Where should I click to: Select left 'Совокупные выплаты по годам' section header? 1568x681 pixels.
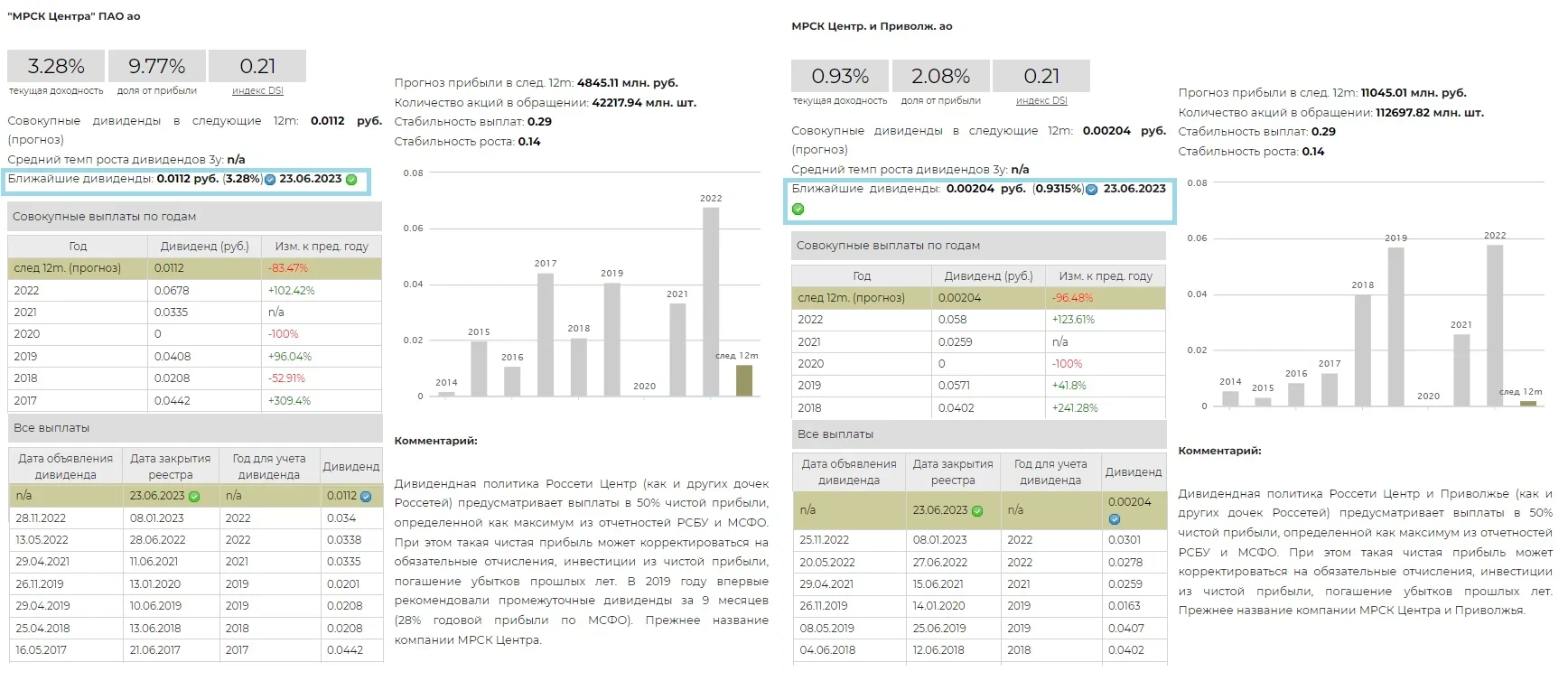pyautogui.click(x=194, y=217)
